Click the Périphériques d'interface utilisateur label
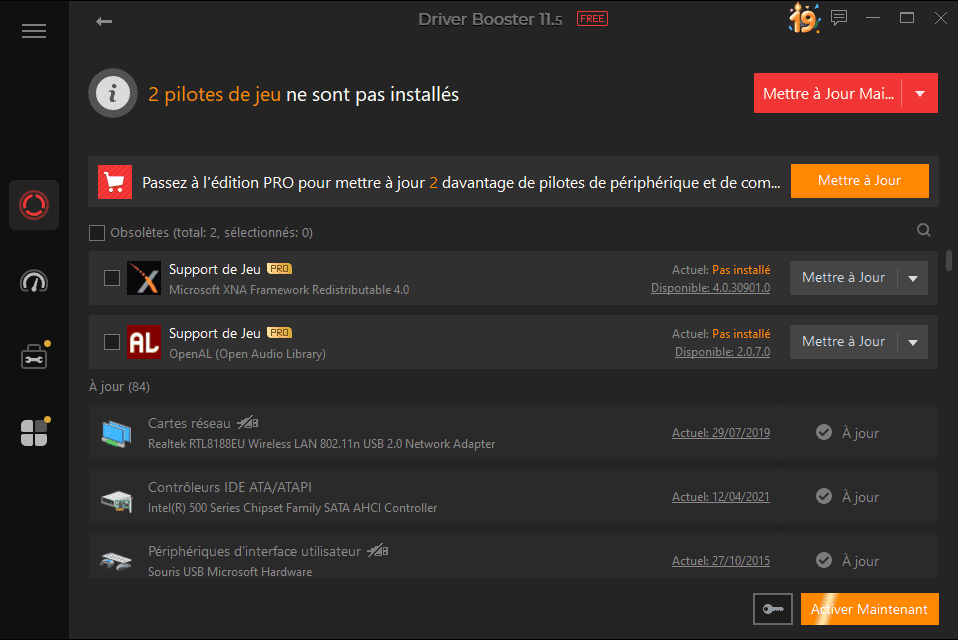 pos(254,551)
